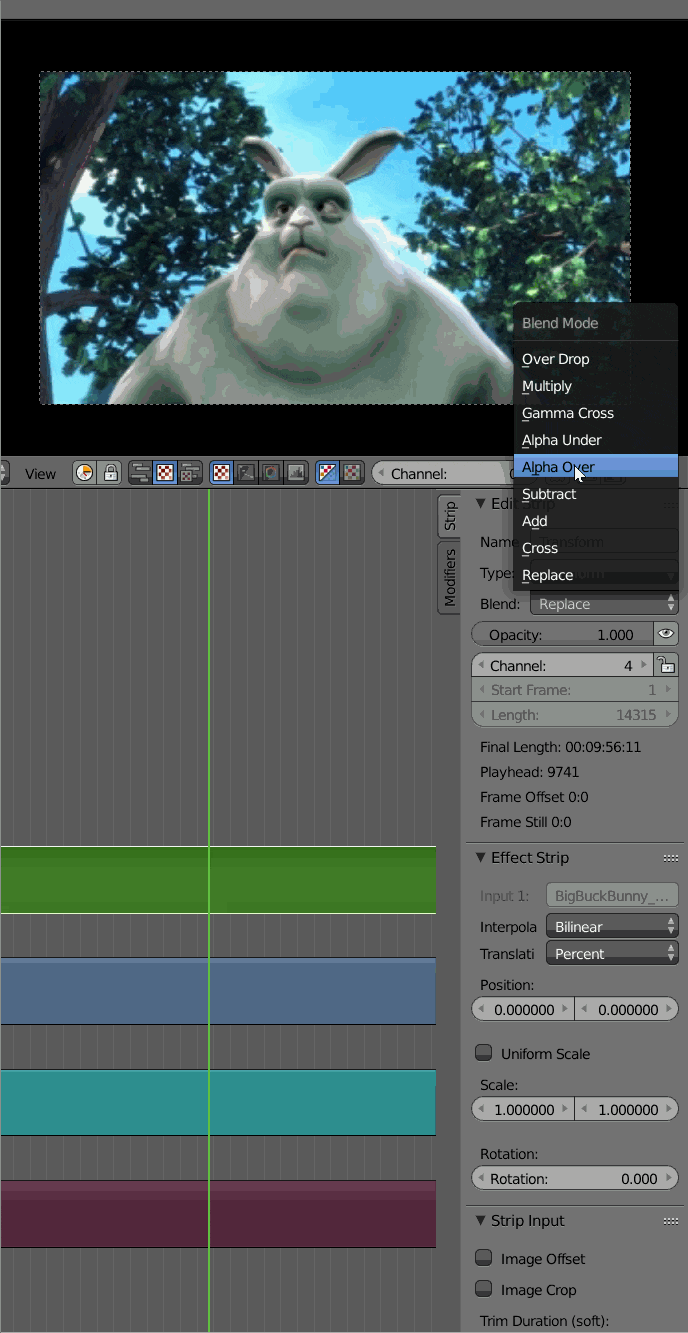Image resolution: width=688 pixels, height=1333 pixels.
Task: Choose Replace in the Blend Mode menu
Action: 596,575
